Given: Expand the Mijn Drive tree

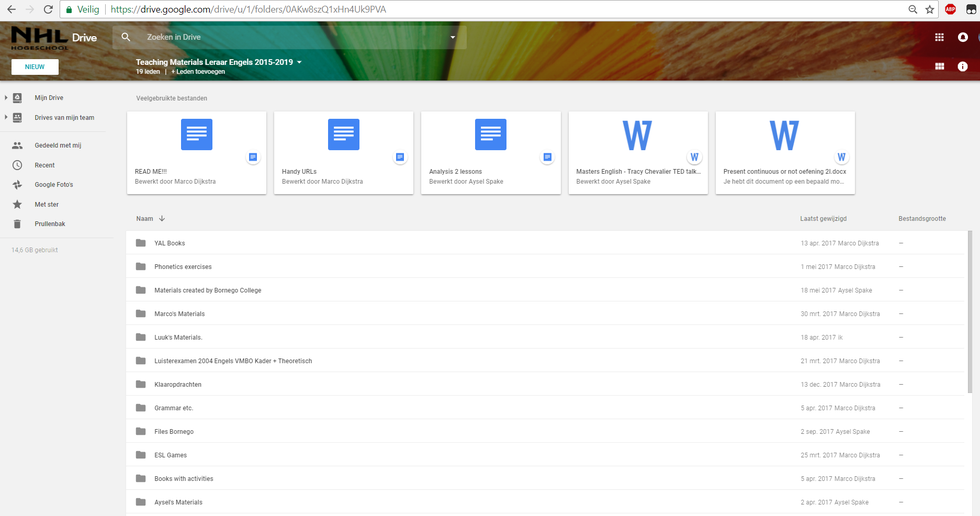Looking at the screenshot, I should coord(6,98).
